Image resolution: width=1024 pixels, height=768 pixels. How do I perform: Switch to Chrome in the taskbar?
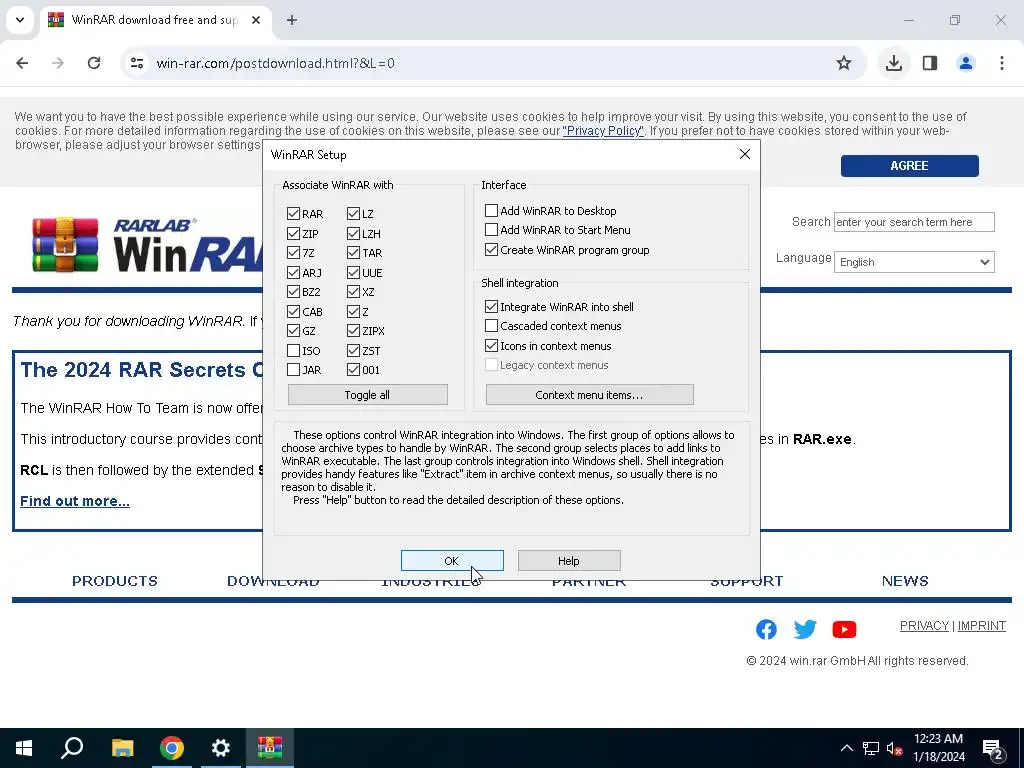tap(172, 748)
